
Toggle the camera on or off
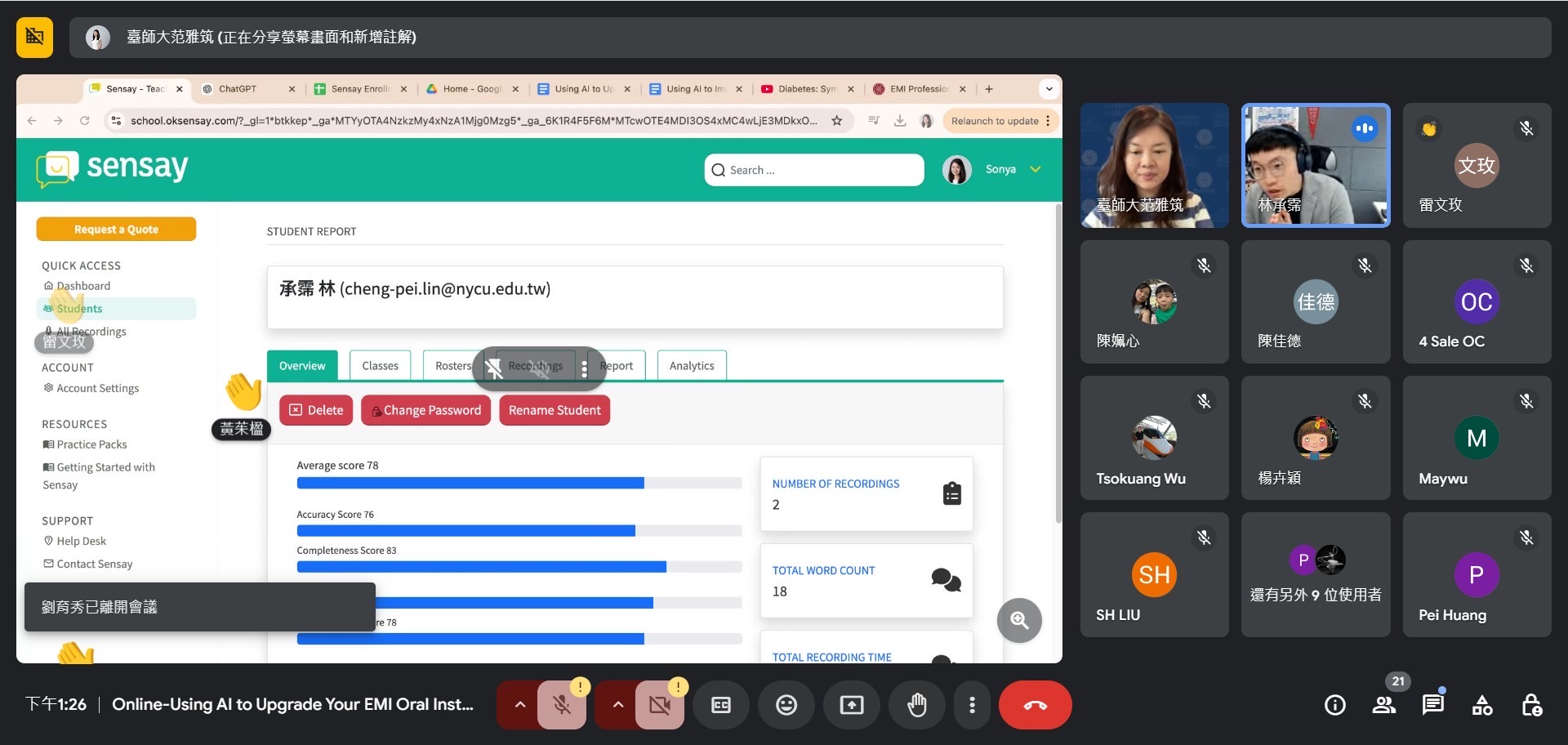click(659, 705)
